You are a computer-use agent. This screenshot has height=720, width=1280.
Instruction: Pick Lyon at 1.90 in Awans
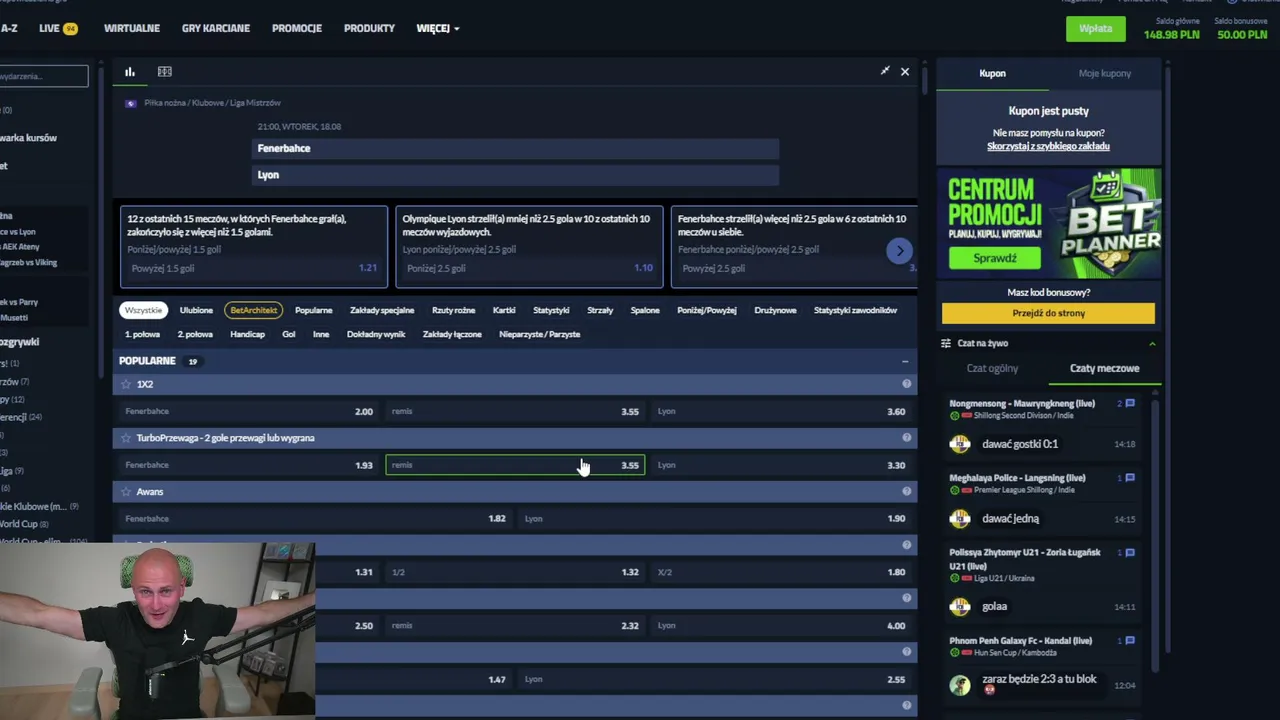click(715, 519)
